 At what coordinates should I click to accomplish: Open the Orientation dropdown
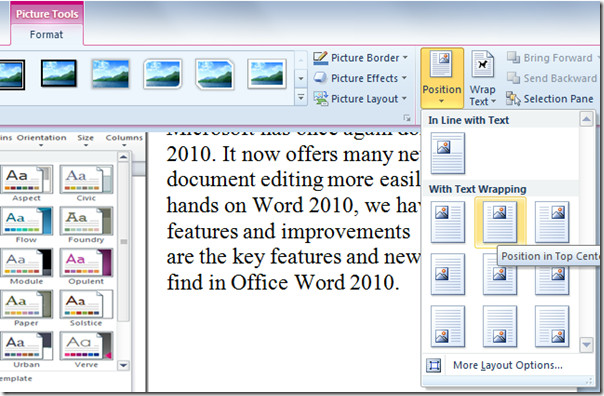point(41,141)
